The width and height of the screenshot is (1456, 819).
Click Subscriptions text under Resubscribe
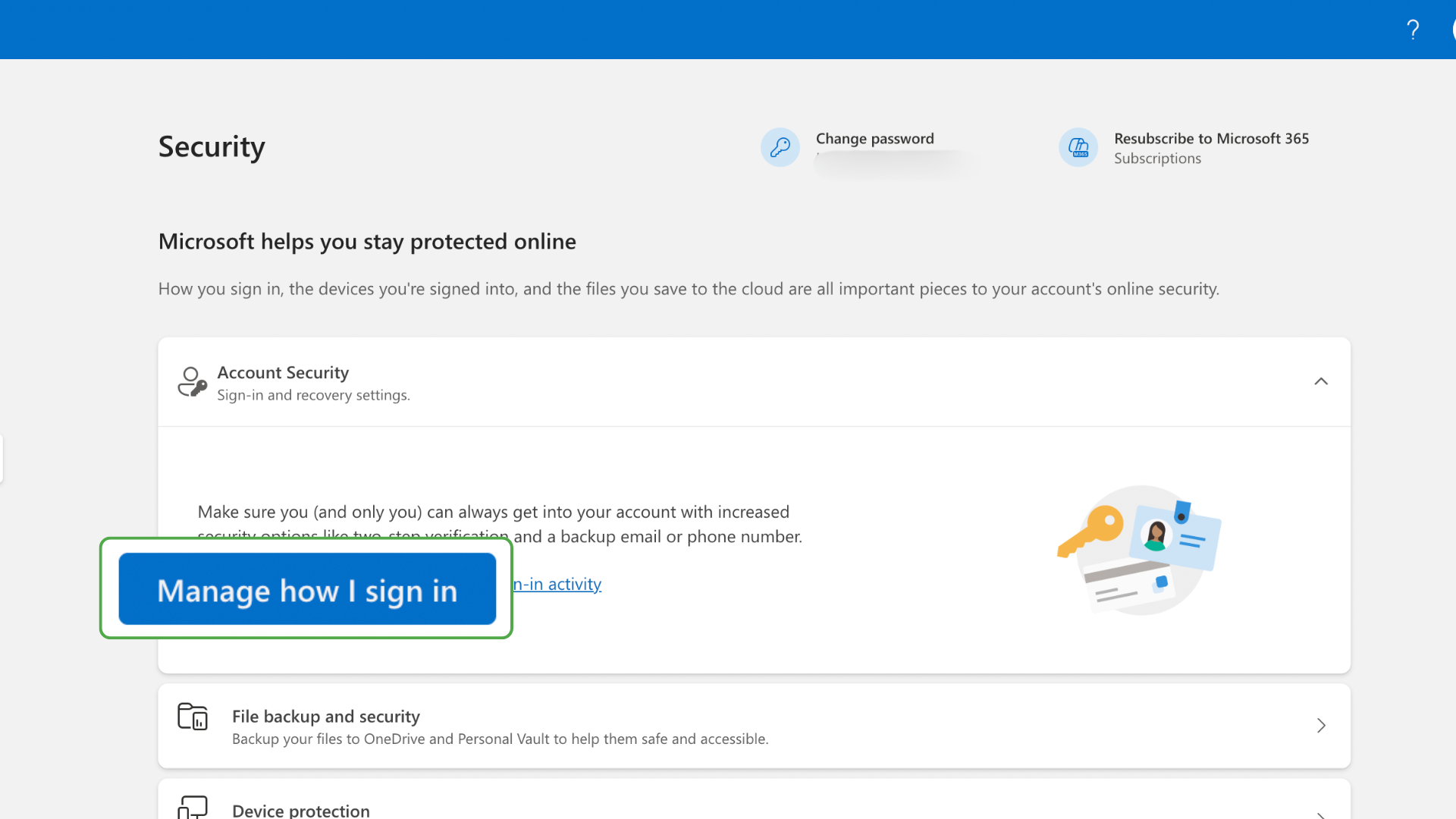[x=1157, y=158]
